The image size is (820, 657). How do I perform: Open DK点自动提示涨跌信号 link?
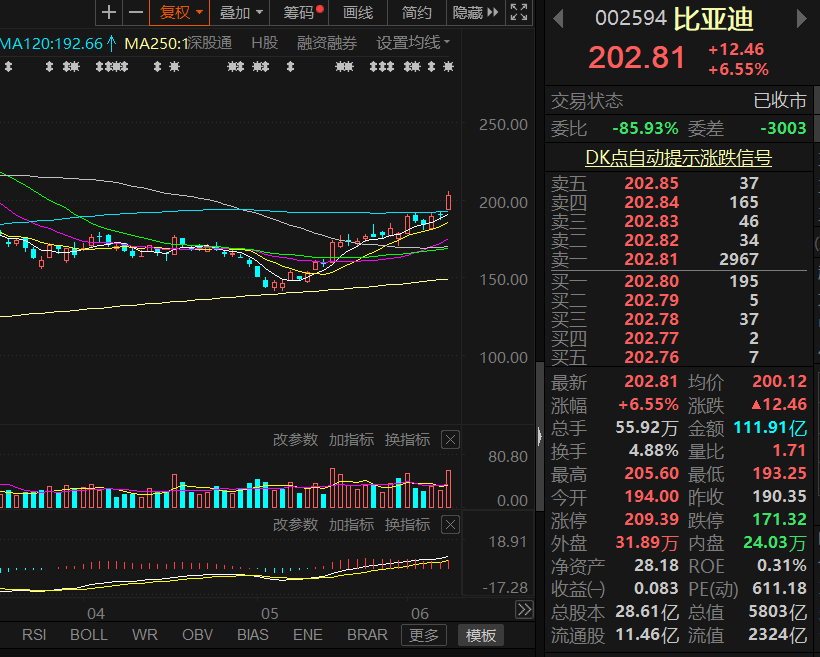(678, 157)
